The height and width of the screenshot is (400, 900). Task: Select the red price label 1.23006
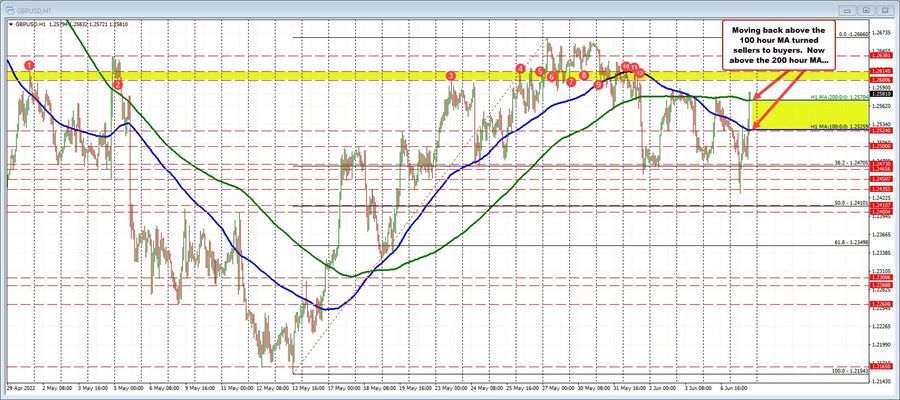coord(882,277)
